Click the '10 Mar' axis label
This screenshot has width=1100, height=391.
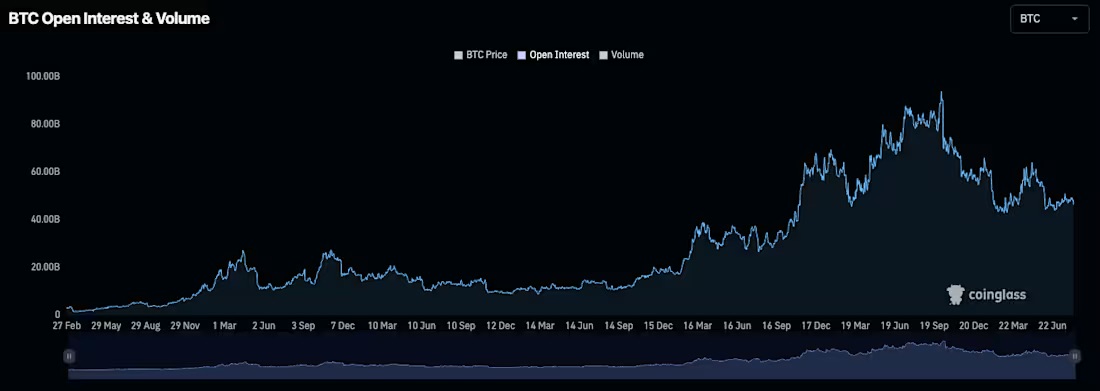point(382,326)
